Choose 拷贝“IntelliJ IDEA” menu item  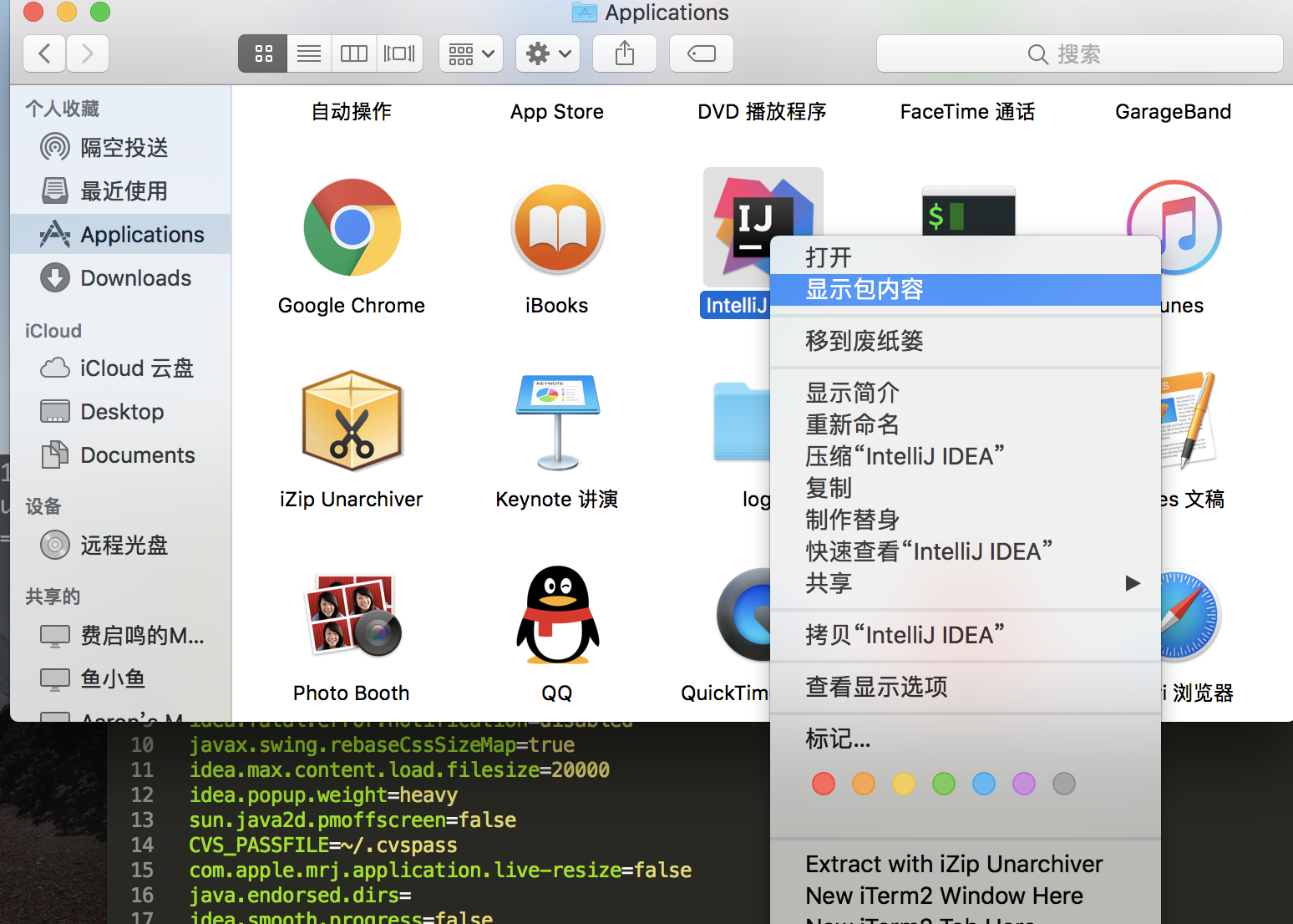966,635
